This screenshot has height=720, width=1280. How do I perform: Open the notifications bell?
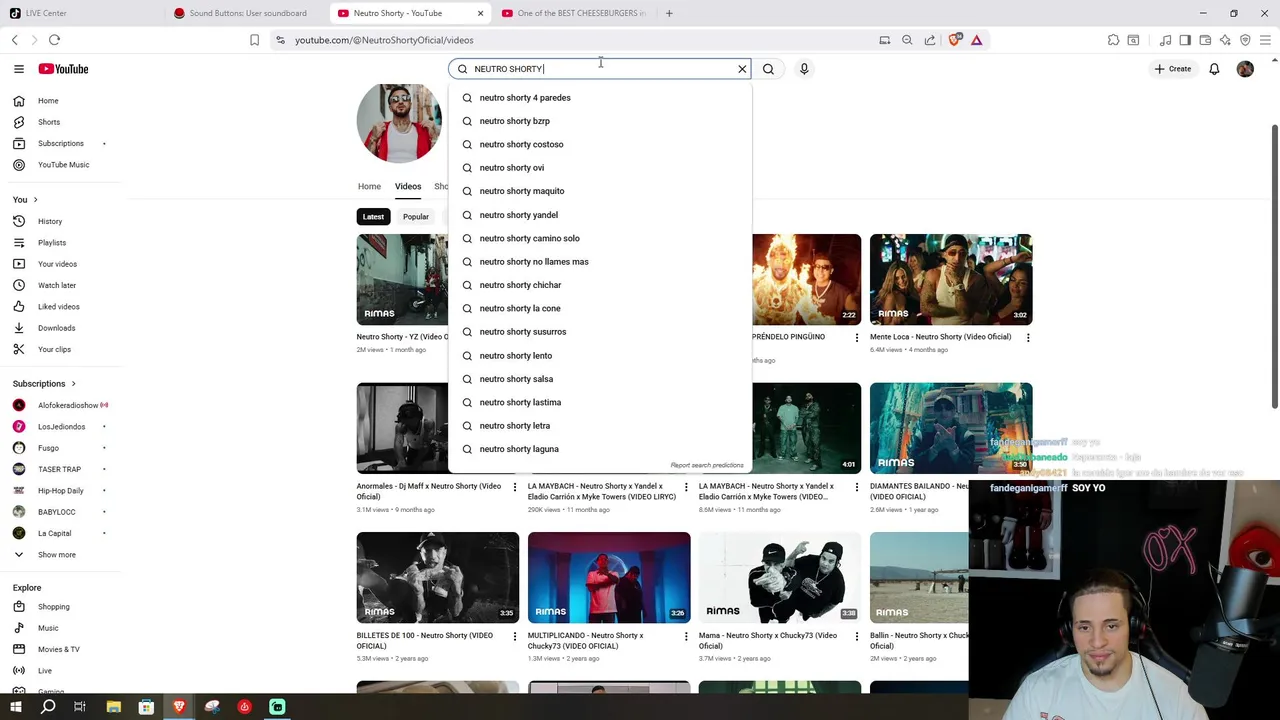point(1214,69)
